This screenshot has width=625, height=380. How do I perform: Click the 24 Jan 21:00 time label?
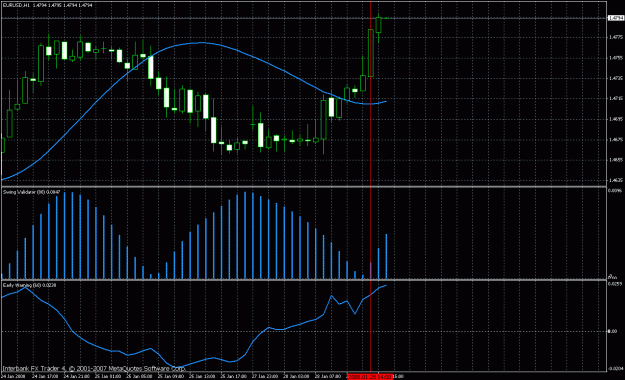click(76, 376)
